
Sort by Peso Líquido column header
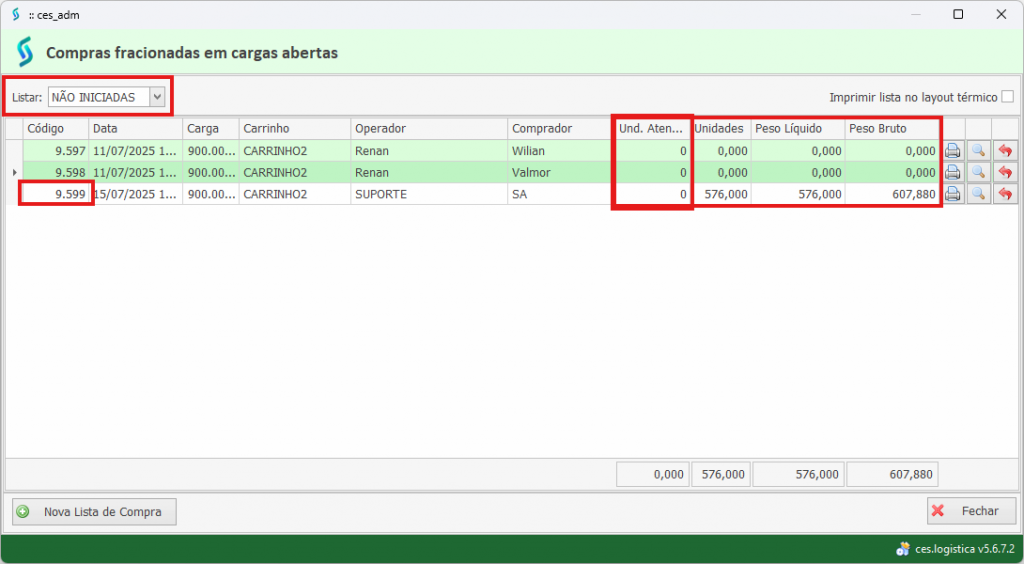click(798, 129)
